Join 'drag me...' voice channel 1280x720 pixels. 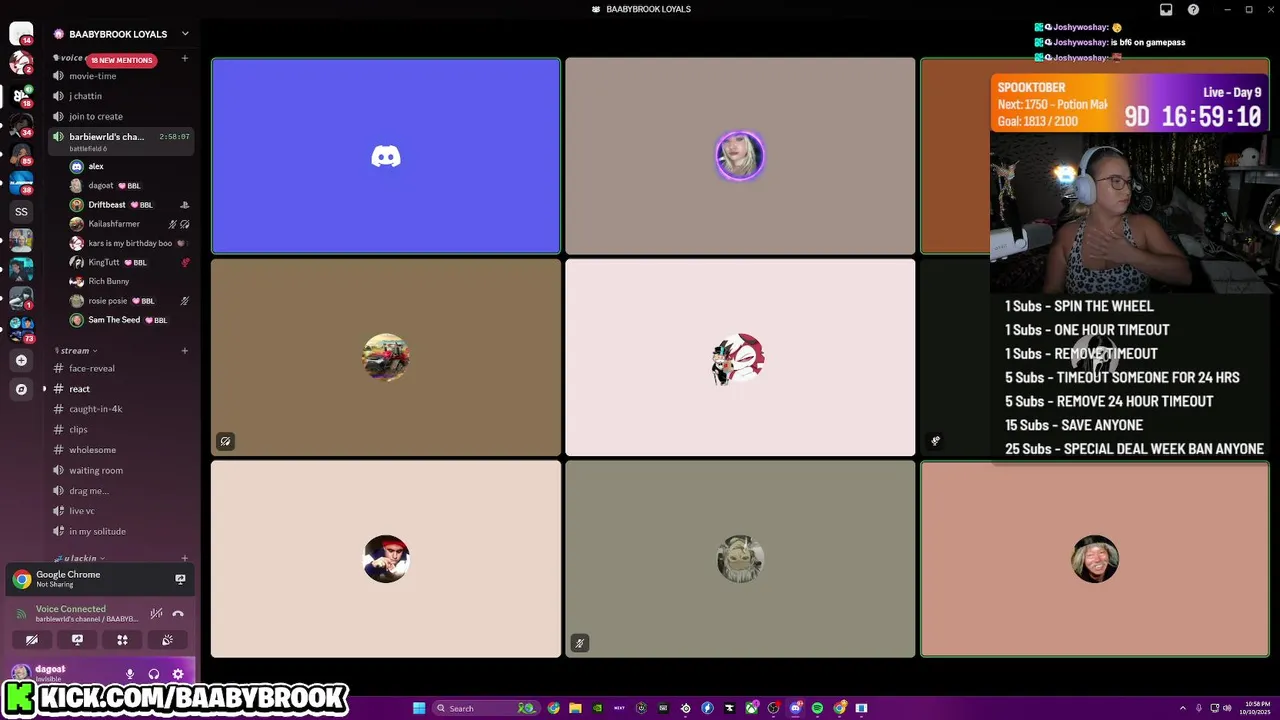121,491
